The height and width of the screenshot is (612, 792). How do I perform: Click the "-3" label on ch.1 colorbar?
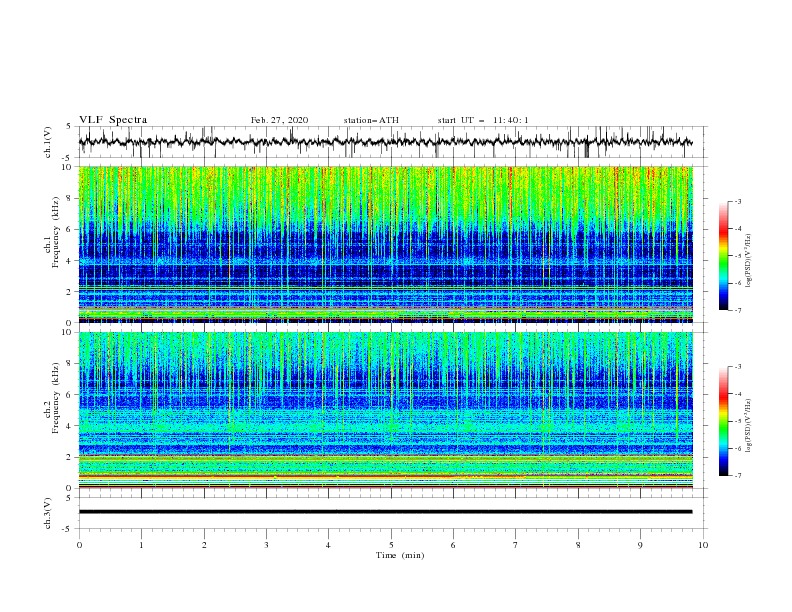pyautogui.click(x=737, y=201)
